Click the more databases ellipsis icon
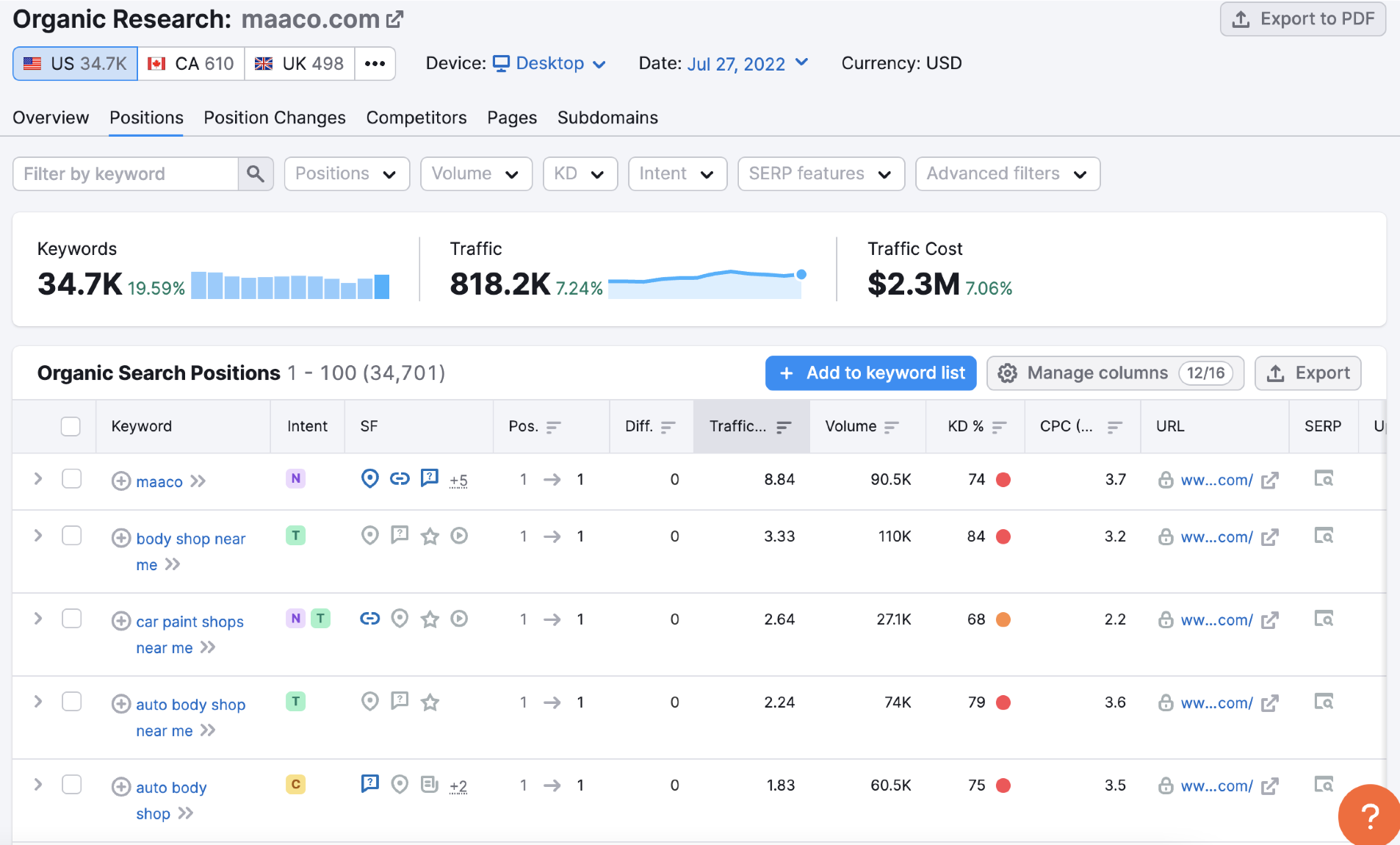Image resolution: width=1400 pixels, height=845 pixels. (375, 64)
